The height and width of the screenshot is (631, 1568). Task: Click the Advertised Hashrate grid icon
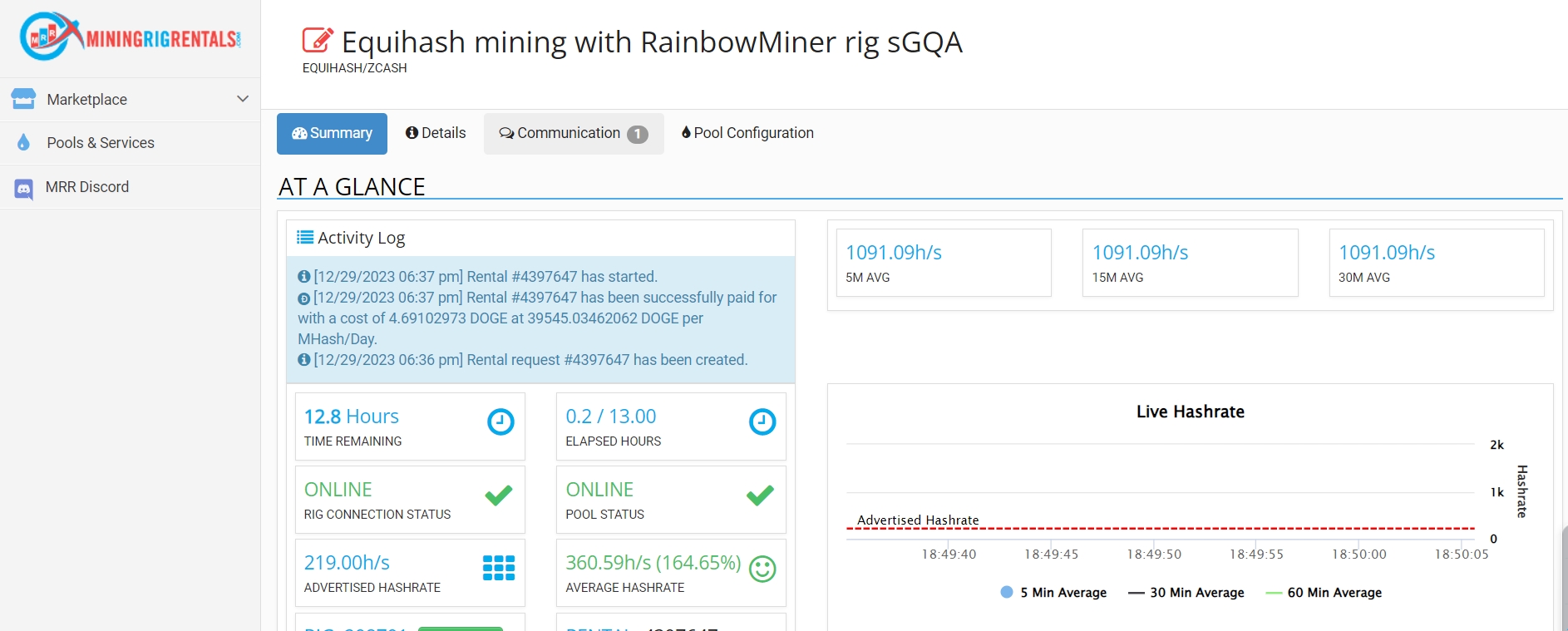click(x=499, y=568)
